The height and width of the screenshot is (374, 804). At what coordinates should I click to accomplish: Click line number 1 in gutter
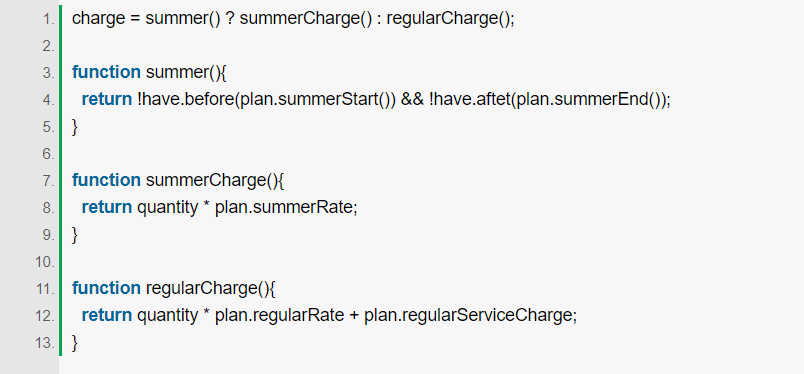(48, 19)
